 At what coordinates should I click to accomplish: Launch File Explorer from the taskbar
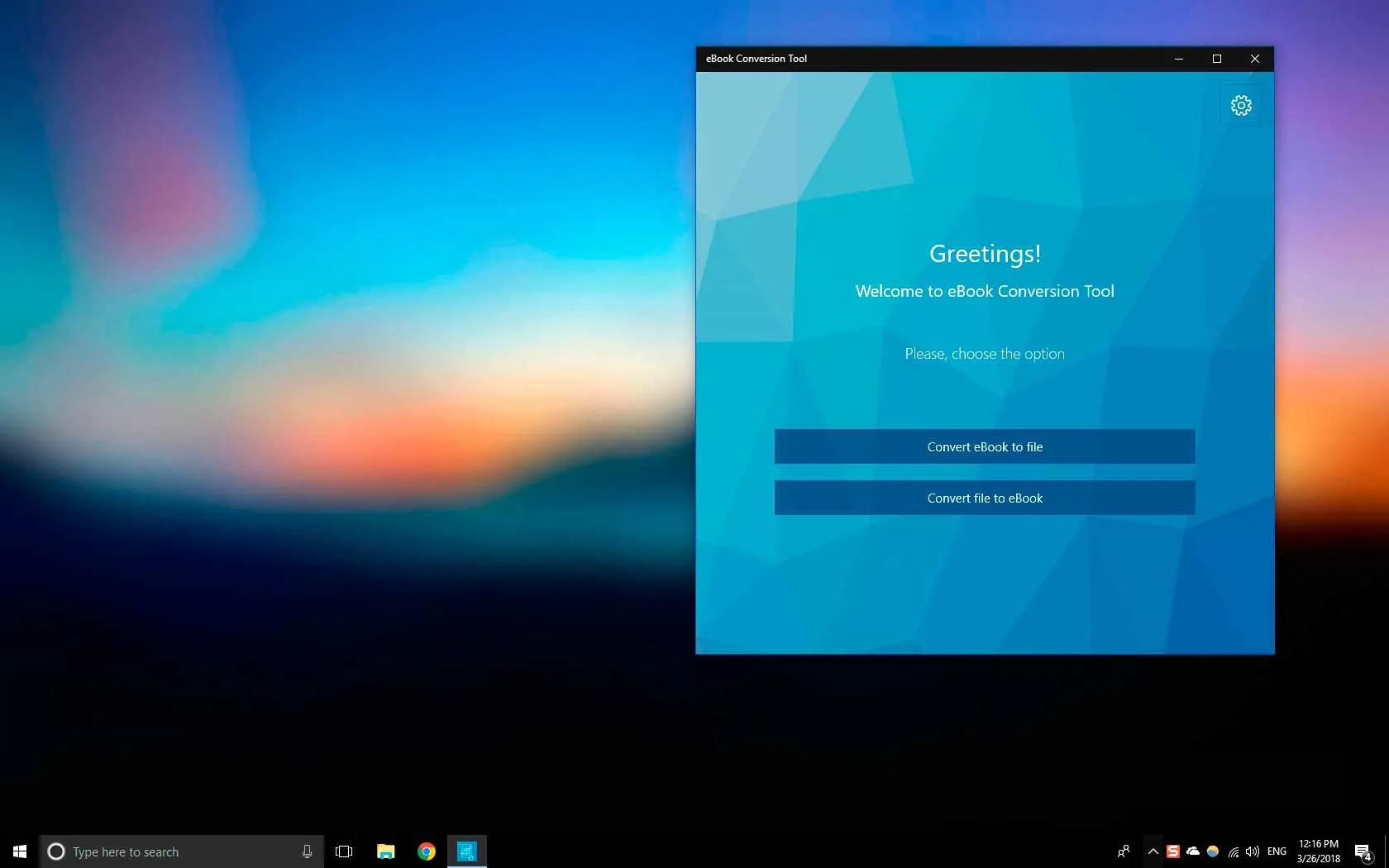pyautogui.click(x=385, y=851)
